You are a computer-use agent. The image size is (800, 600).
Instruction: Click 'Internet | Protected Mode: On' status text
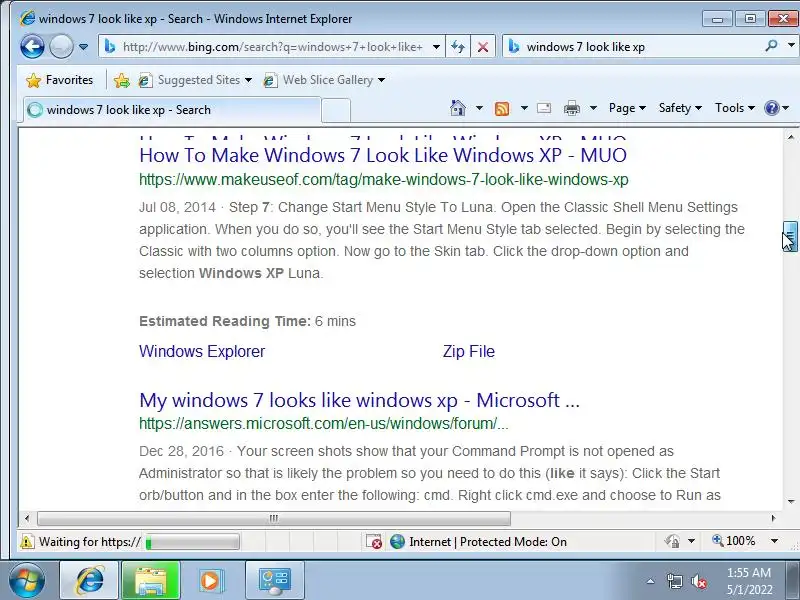(488, 541)
